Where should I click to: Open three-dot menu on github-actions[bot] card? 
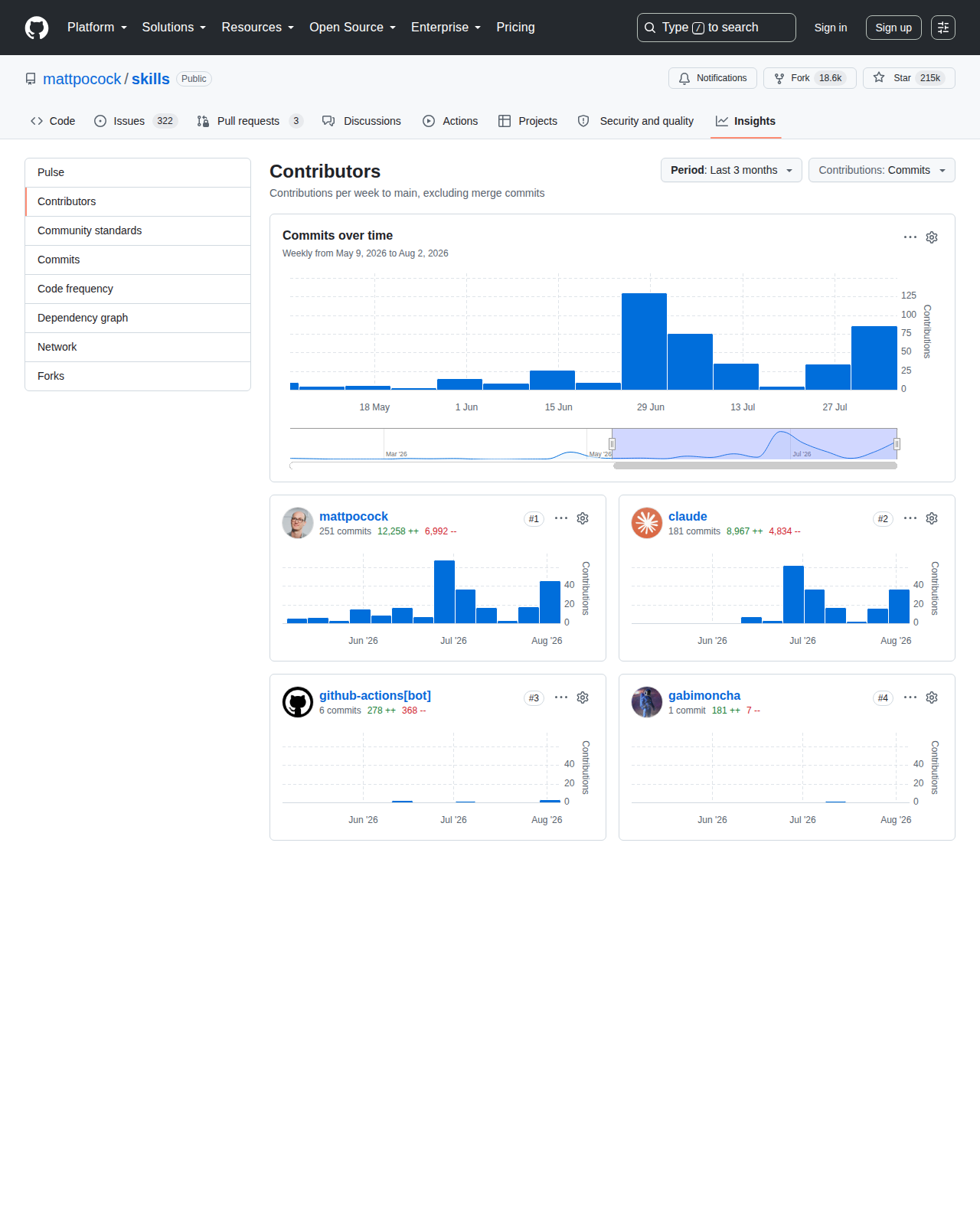coord(561,697)
